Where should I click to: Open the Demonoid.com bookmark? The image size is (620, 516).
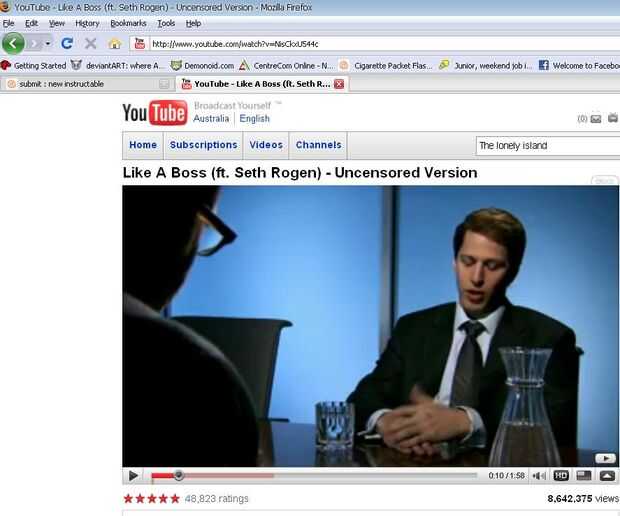[x=202, y=66]
